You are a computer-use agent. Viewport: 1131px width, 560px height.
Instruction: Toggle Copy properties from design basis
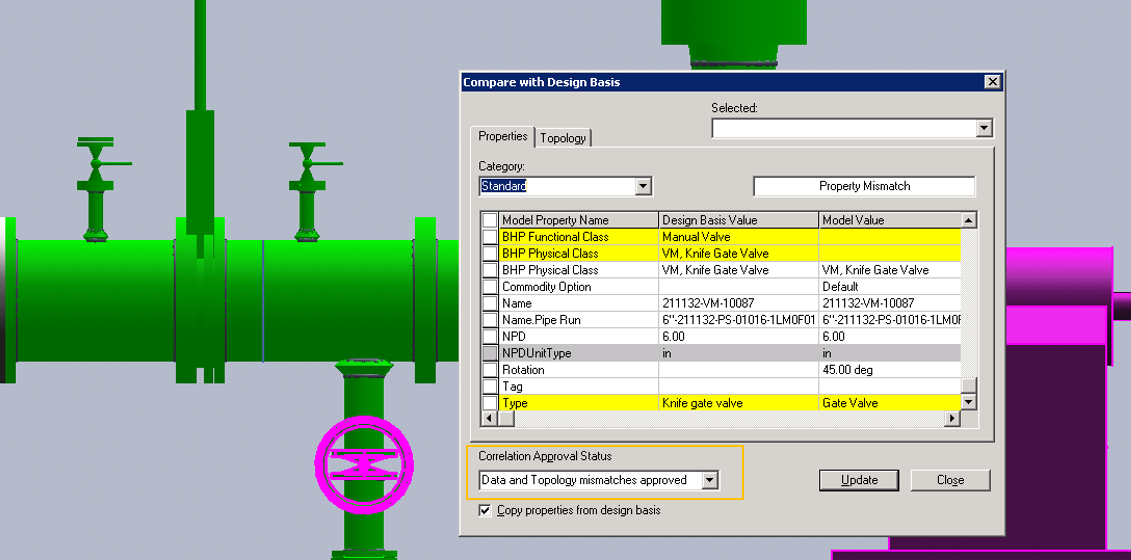[x=485, y=510]
